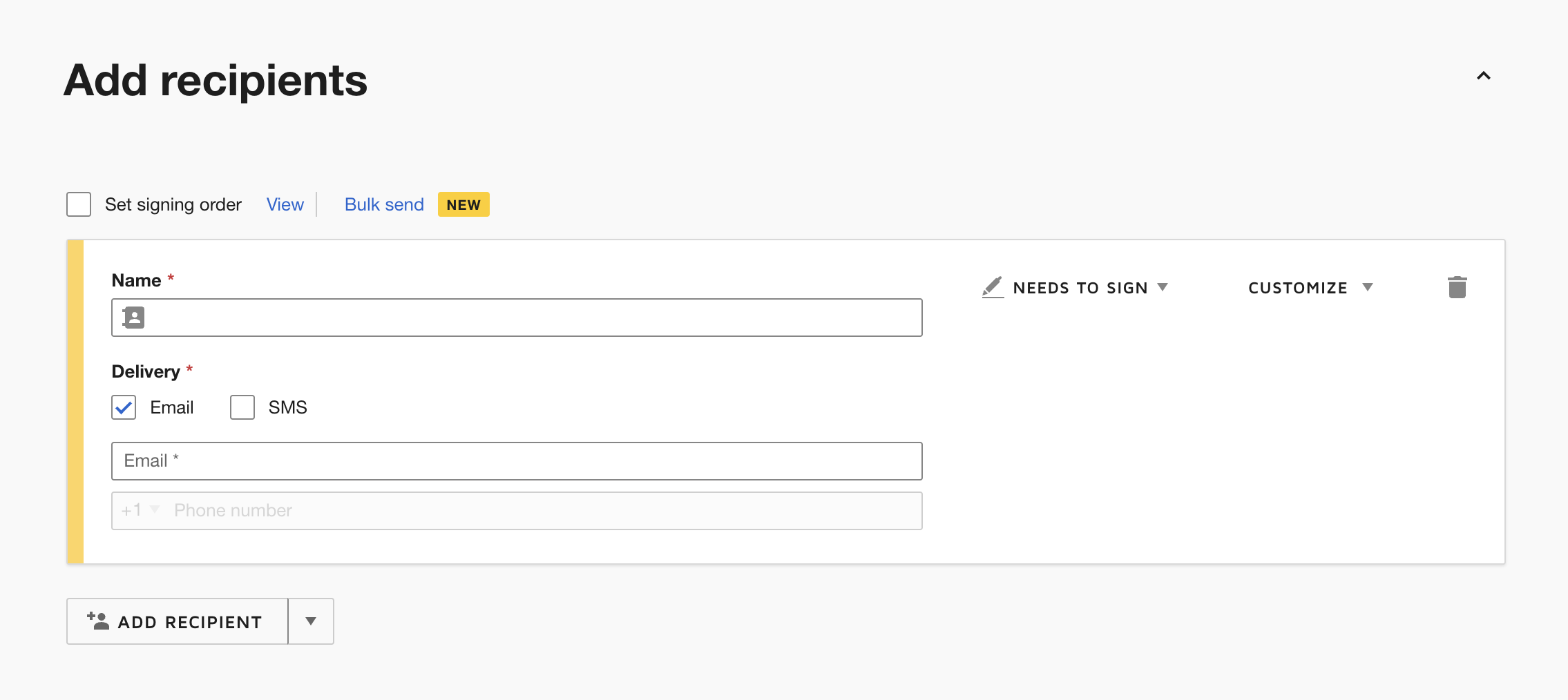Collapse the Add recipients section chevron
This screenshot has width=1568, height=700.
coord(1483,76)
